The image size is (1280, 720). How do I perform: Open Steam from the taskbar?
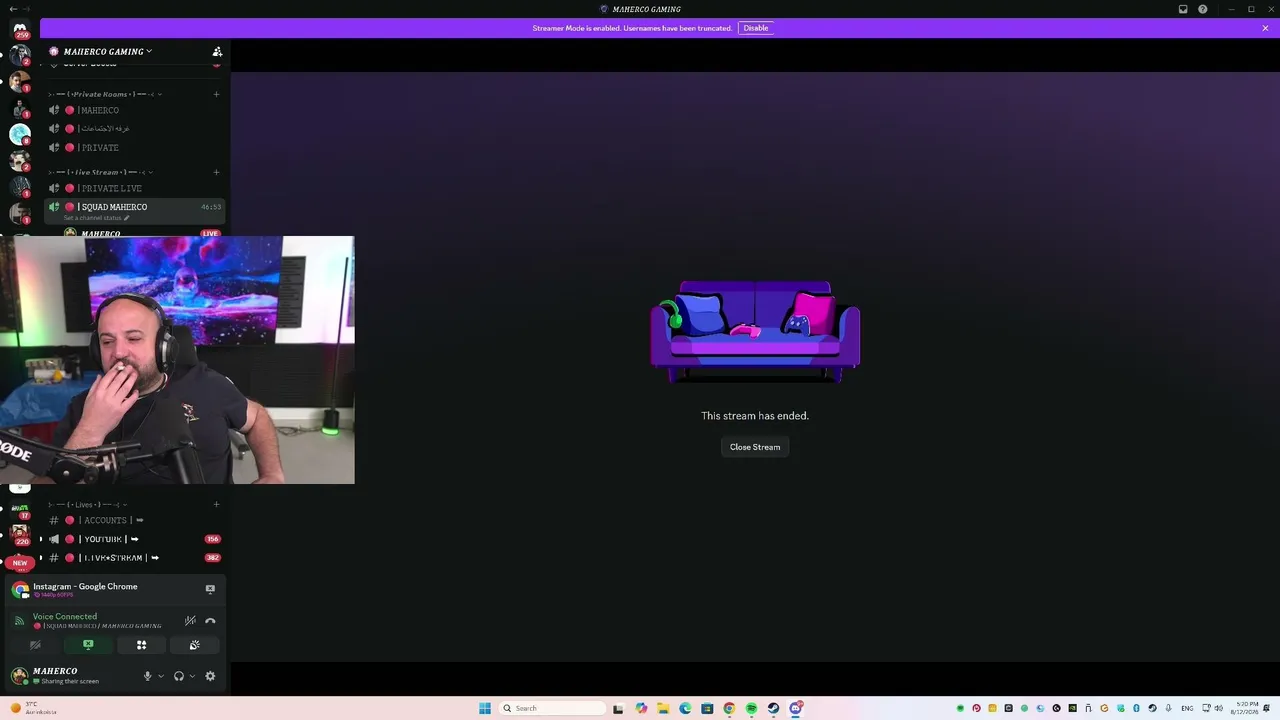[x=773, y=708]
